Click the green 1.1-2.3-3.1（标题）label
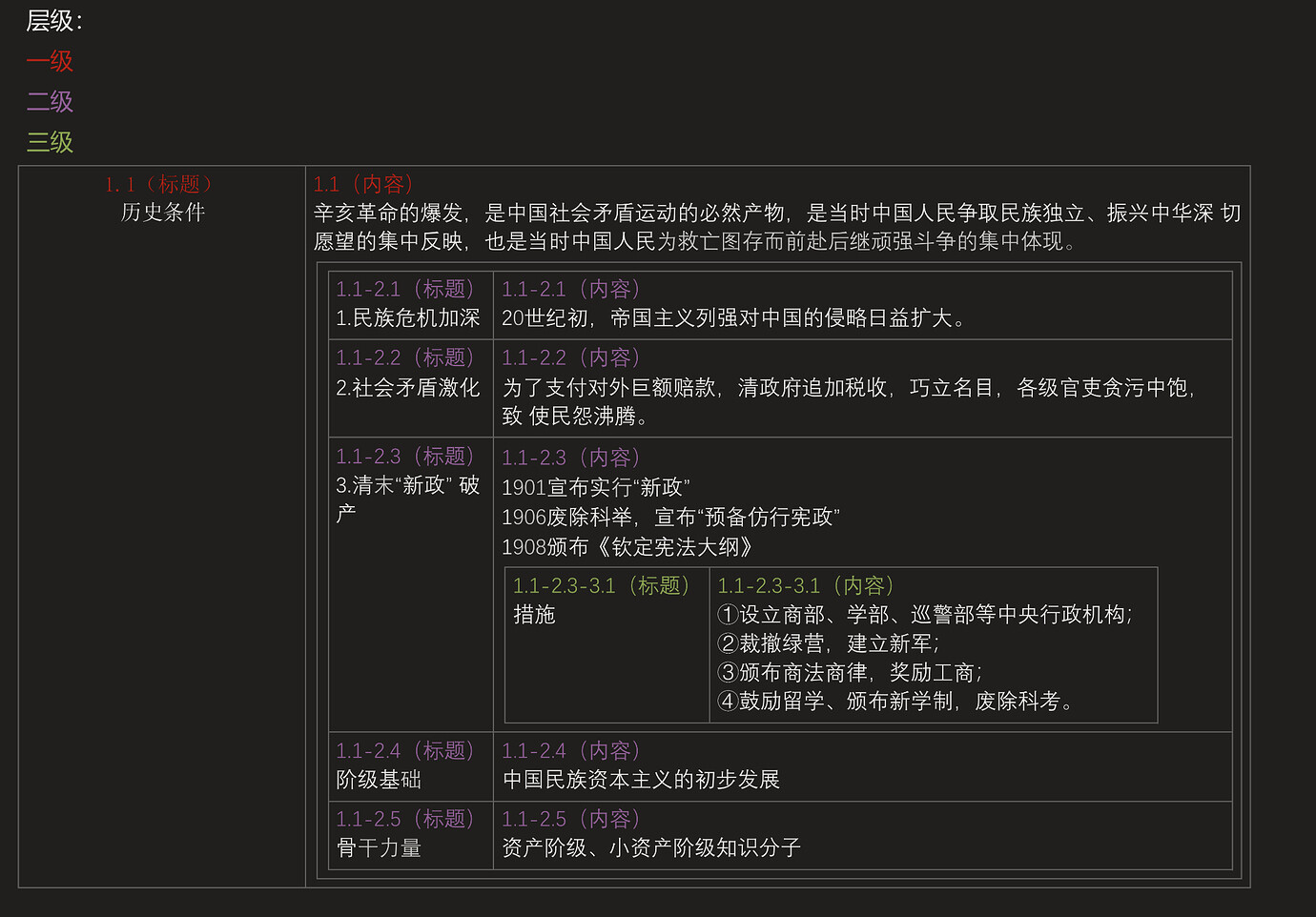Image resolution: width=1316 pixels, height=917 pixels. (601, 585)
